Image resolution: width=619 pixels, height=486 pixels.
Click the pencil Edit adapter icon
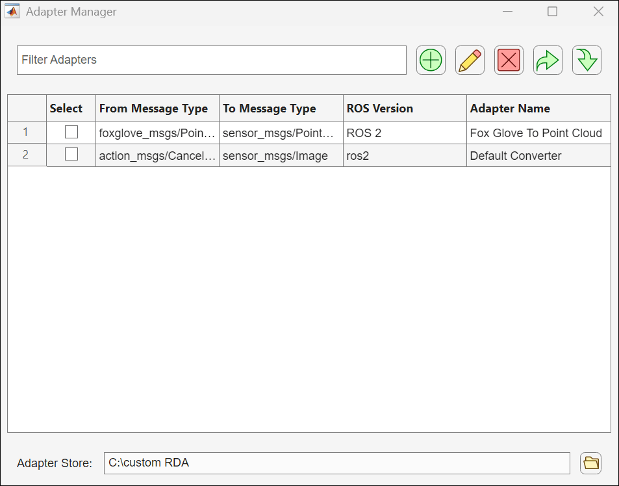click(470, 60)
